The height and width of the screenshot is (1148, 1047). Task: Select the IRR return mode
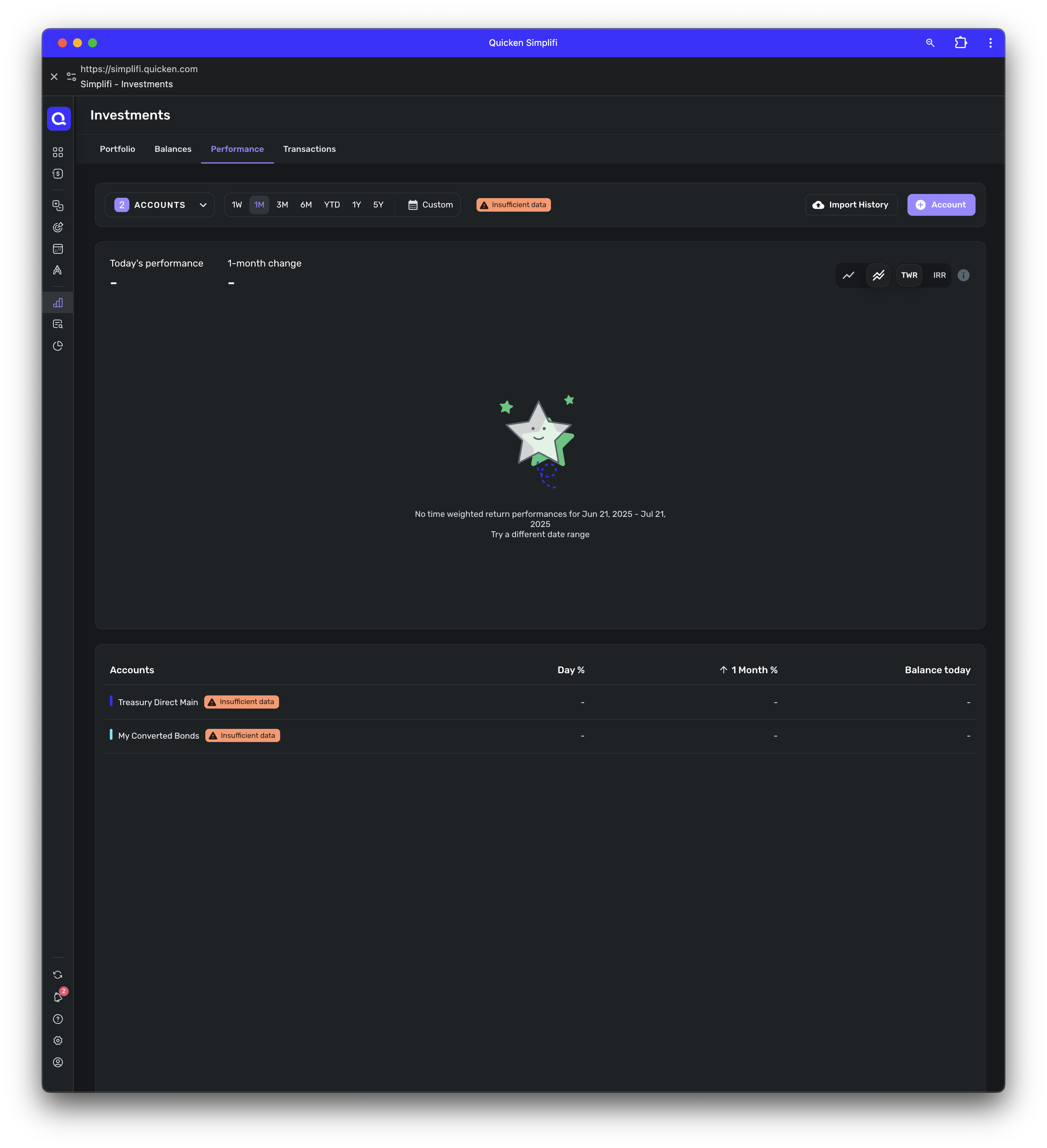coord(939,275)
